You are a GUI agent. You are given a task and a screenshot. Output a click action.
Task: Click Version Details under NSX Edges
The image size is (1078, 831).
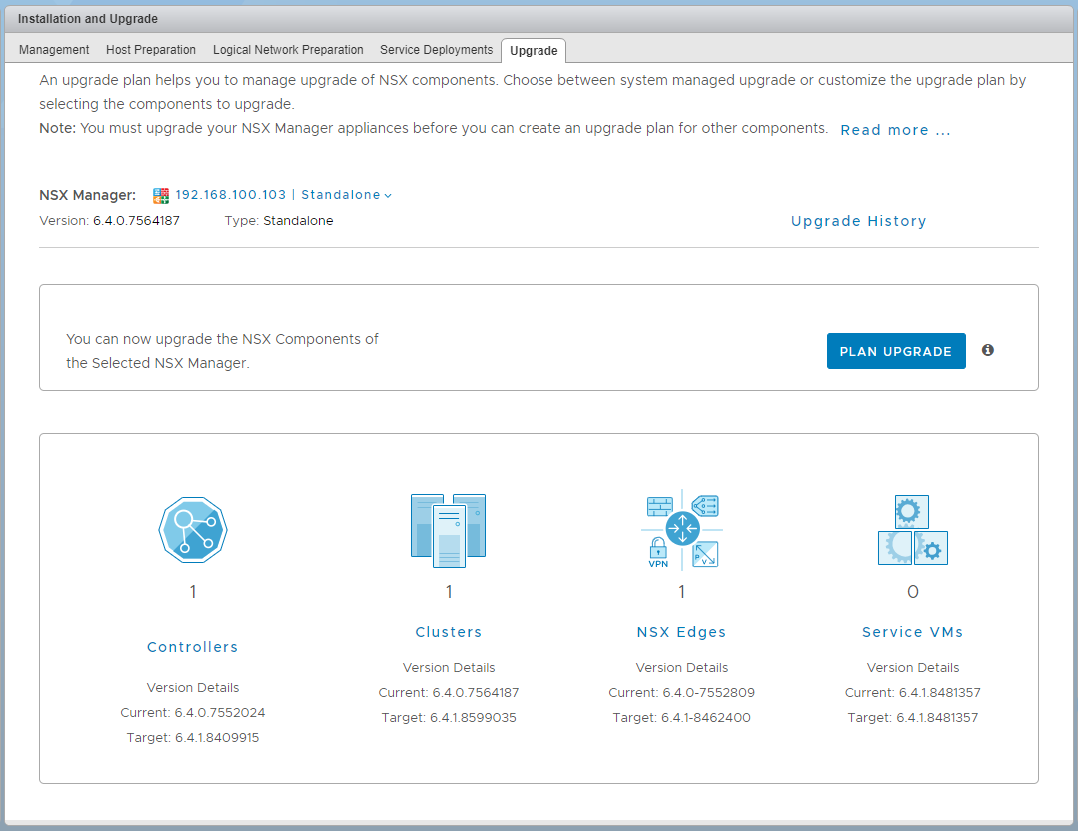(x=681, y=667)
